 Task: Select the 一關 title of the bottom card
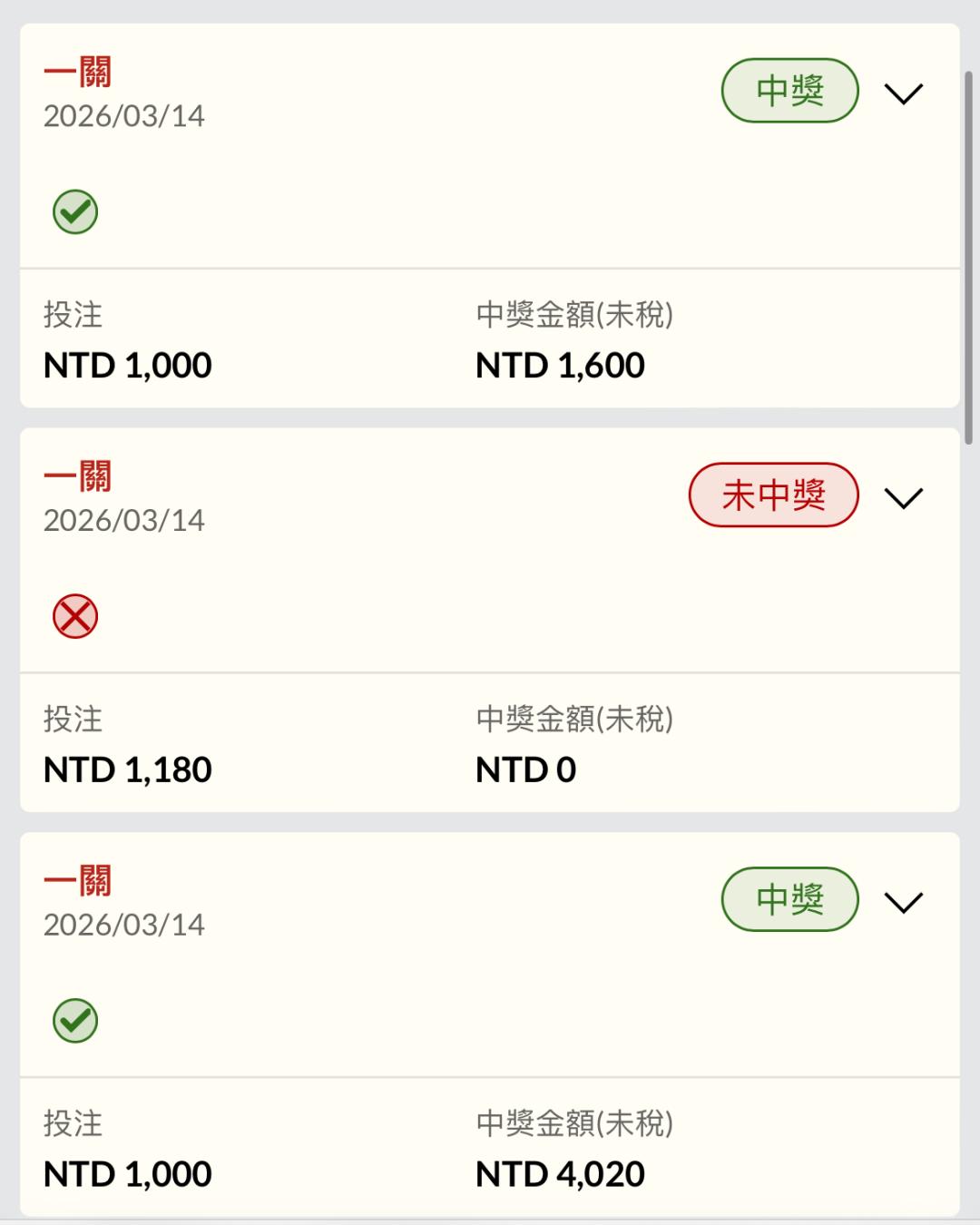click(78, 881)
